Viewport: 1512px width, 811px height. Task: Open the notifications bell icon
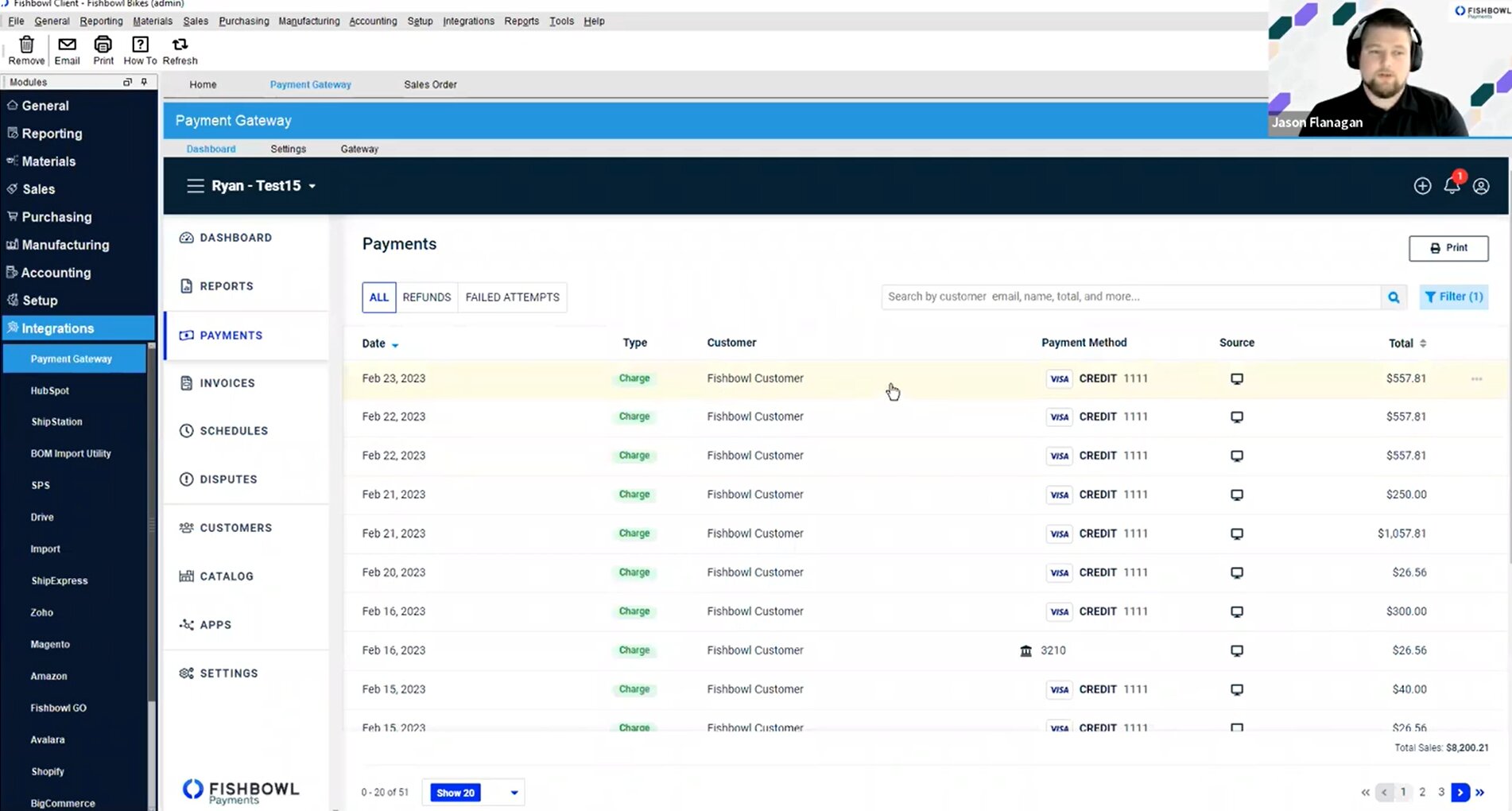tap(1452, 185)
